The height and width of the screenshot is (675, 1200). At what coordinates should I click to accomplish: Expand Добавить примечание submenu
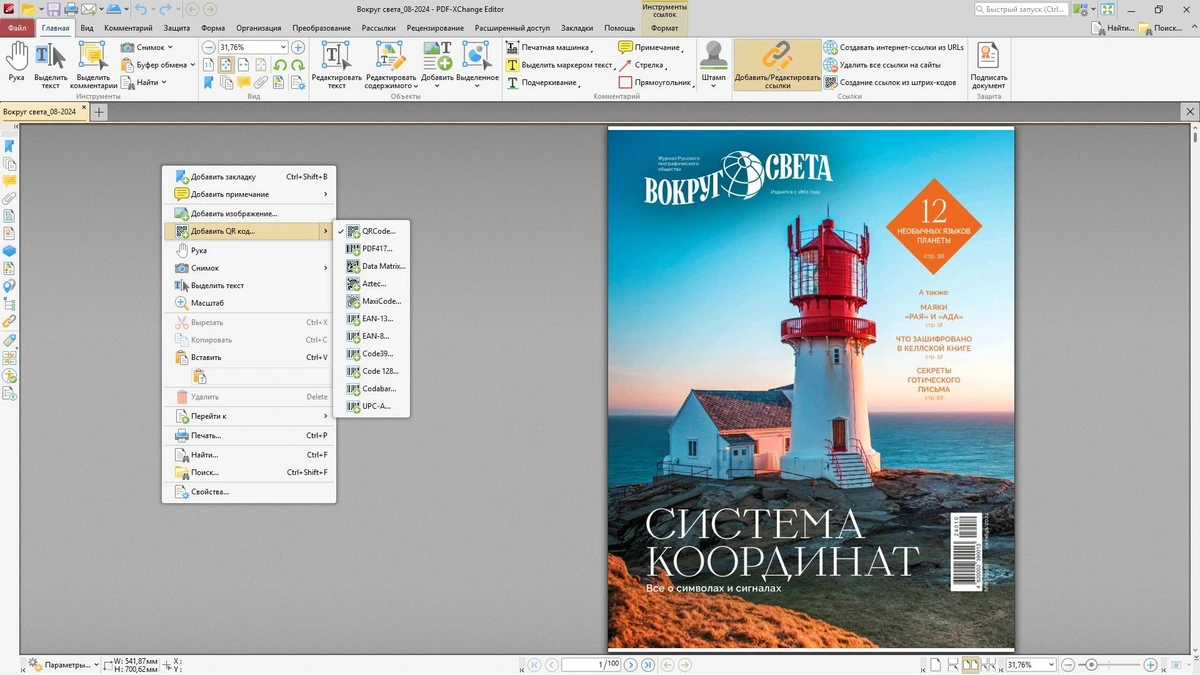[x=249, y=194]
